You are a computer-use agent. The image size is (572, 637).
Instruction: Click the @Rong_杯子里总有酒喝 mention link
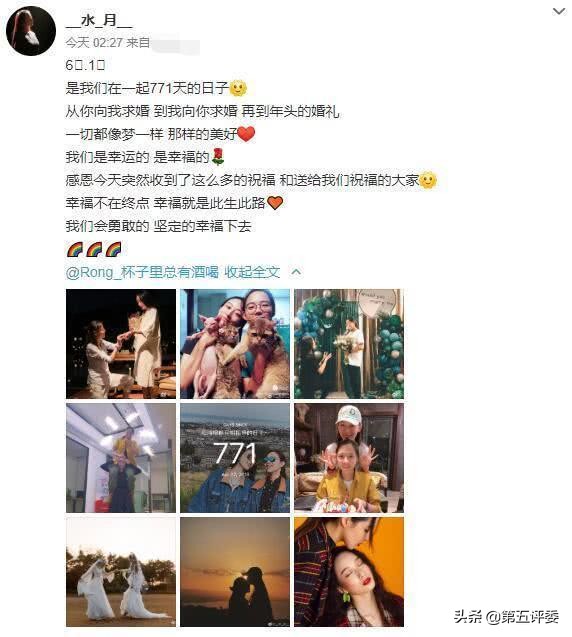click(142, 272)
